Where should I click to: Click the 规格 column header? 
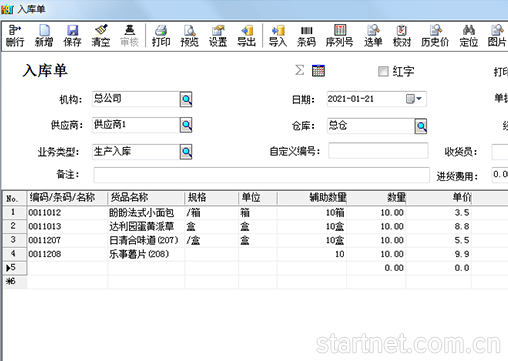[x=211, y=198]
